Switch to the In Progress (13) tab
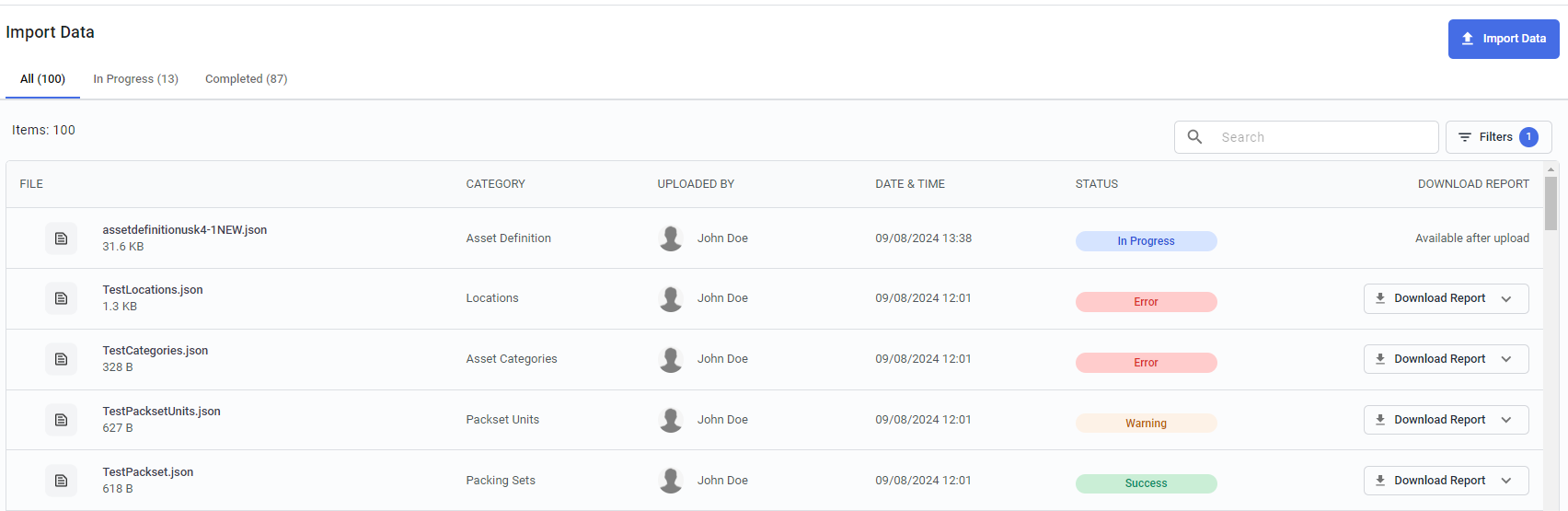 135,79
